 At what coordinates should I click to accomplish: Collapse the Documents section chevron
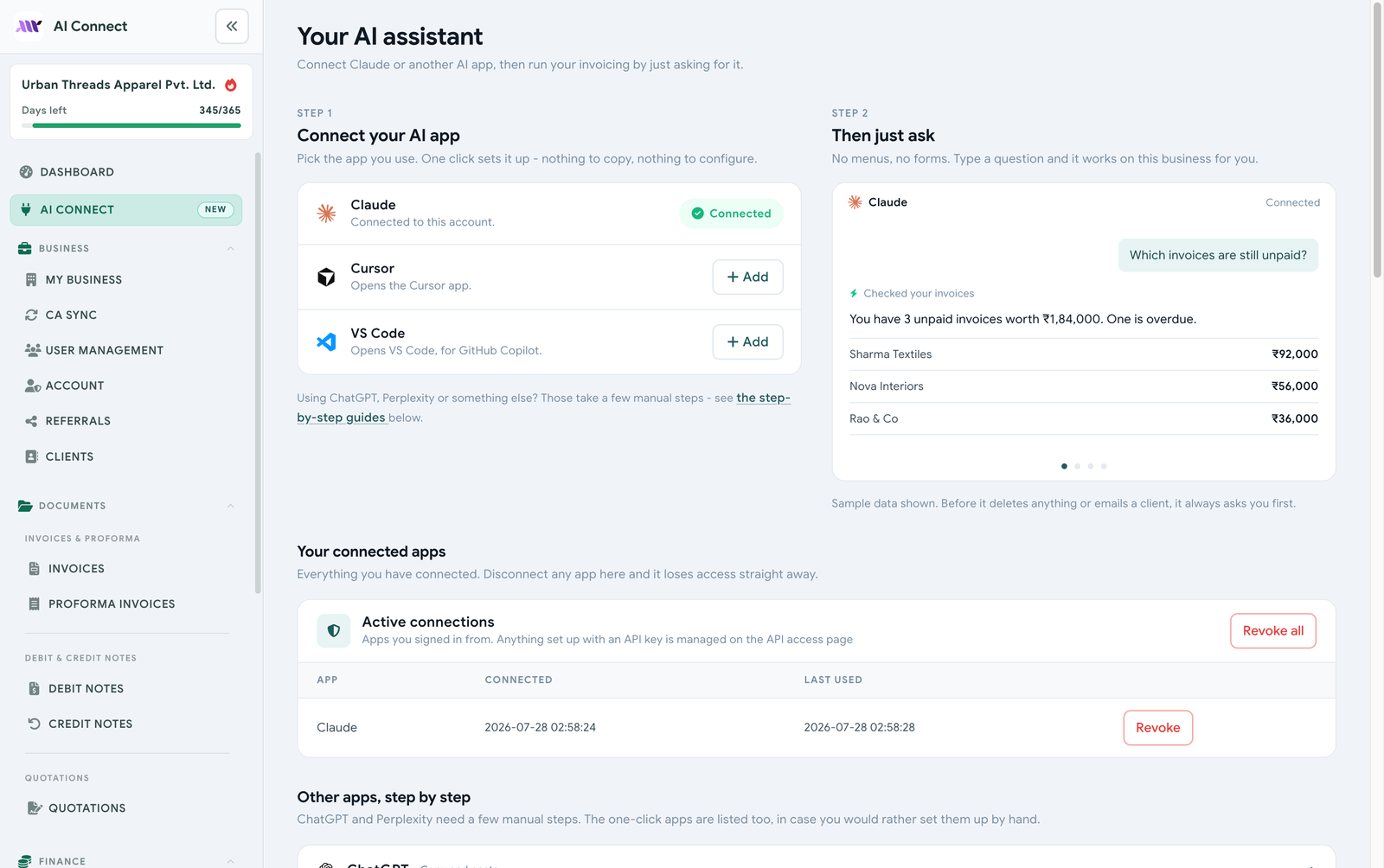click(x=231, y=506)
